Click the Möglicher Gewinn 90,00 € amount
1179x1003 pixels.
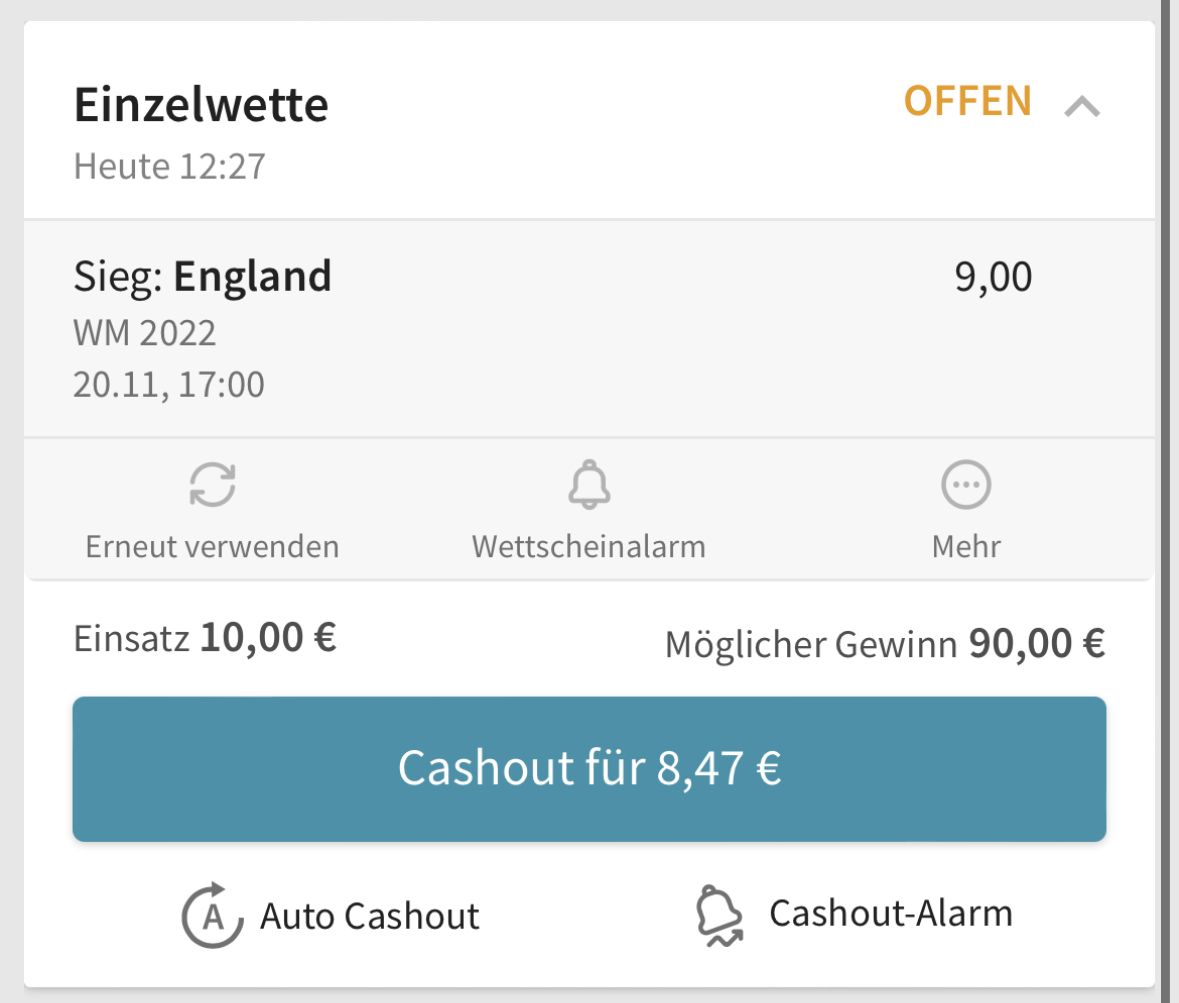[885, 644]
